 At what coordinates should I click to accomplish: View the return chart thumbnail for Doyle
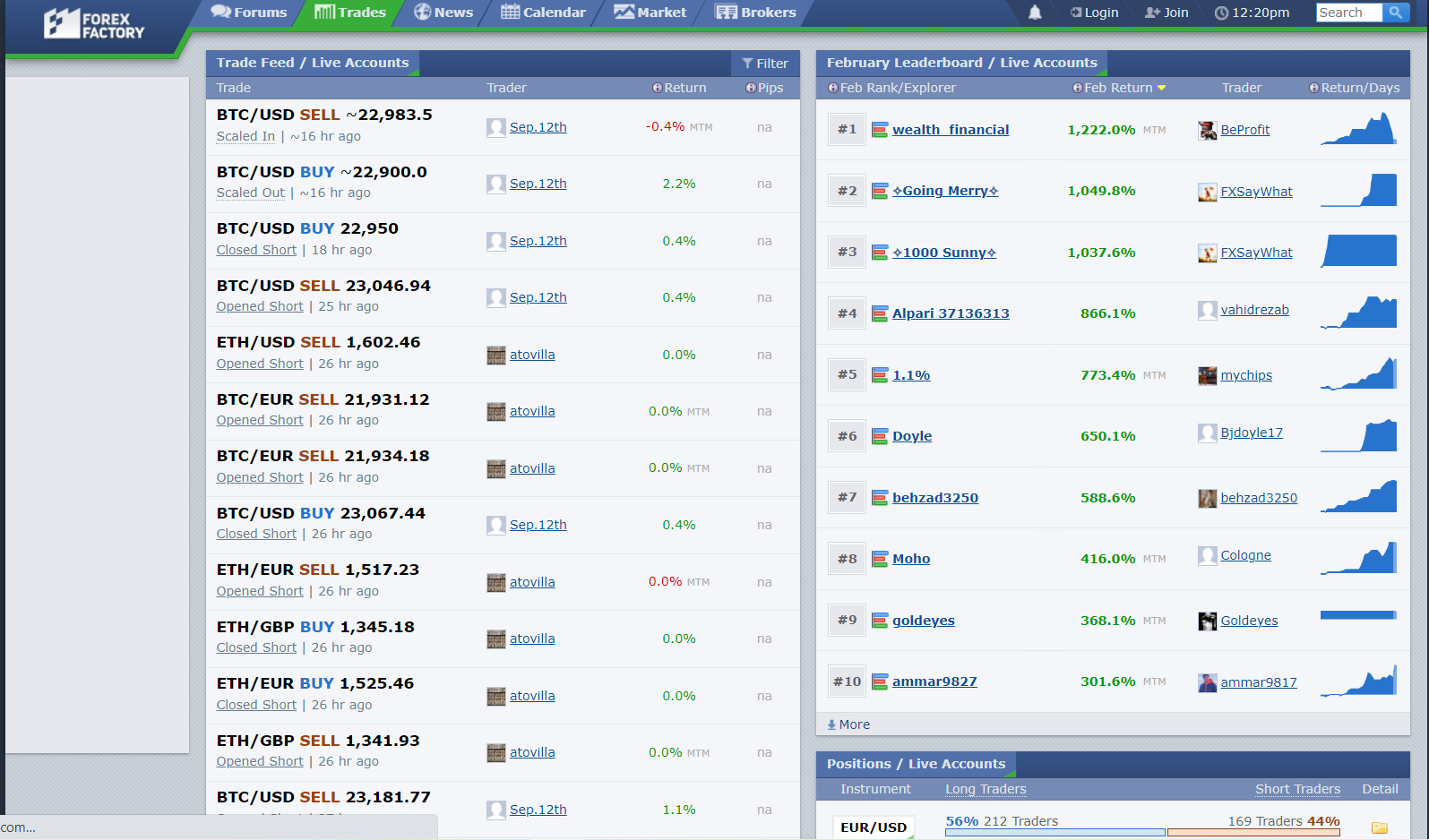tap(1358, 436)
